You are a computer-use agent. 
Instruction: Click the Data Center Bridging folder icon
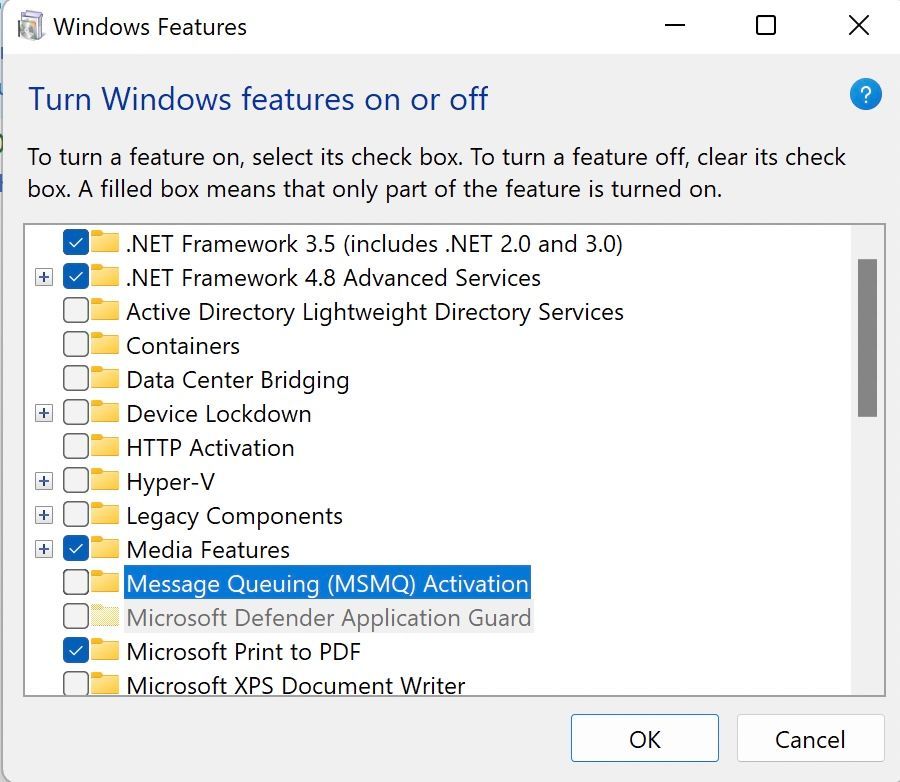(103, 379)
